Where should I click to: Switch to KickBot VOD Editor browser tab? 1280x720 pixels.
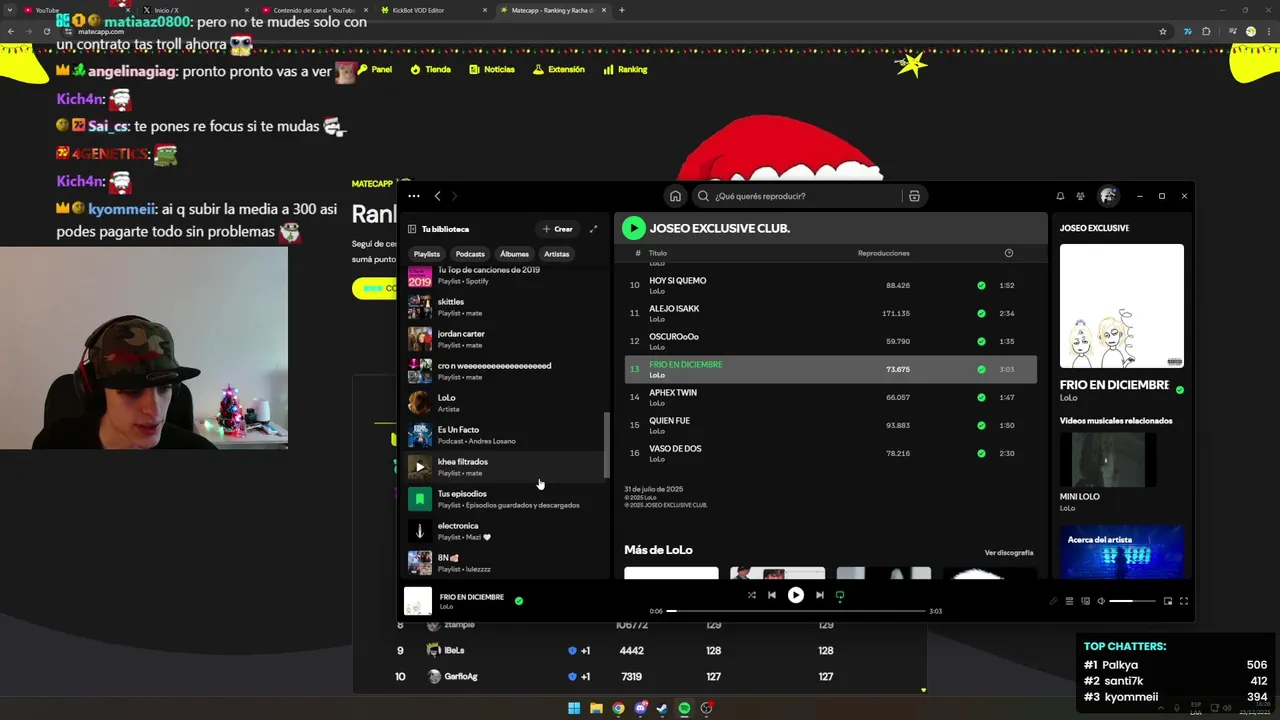coord(435,10)
